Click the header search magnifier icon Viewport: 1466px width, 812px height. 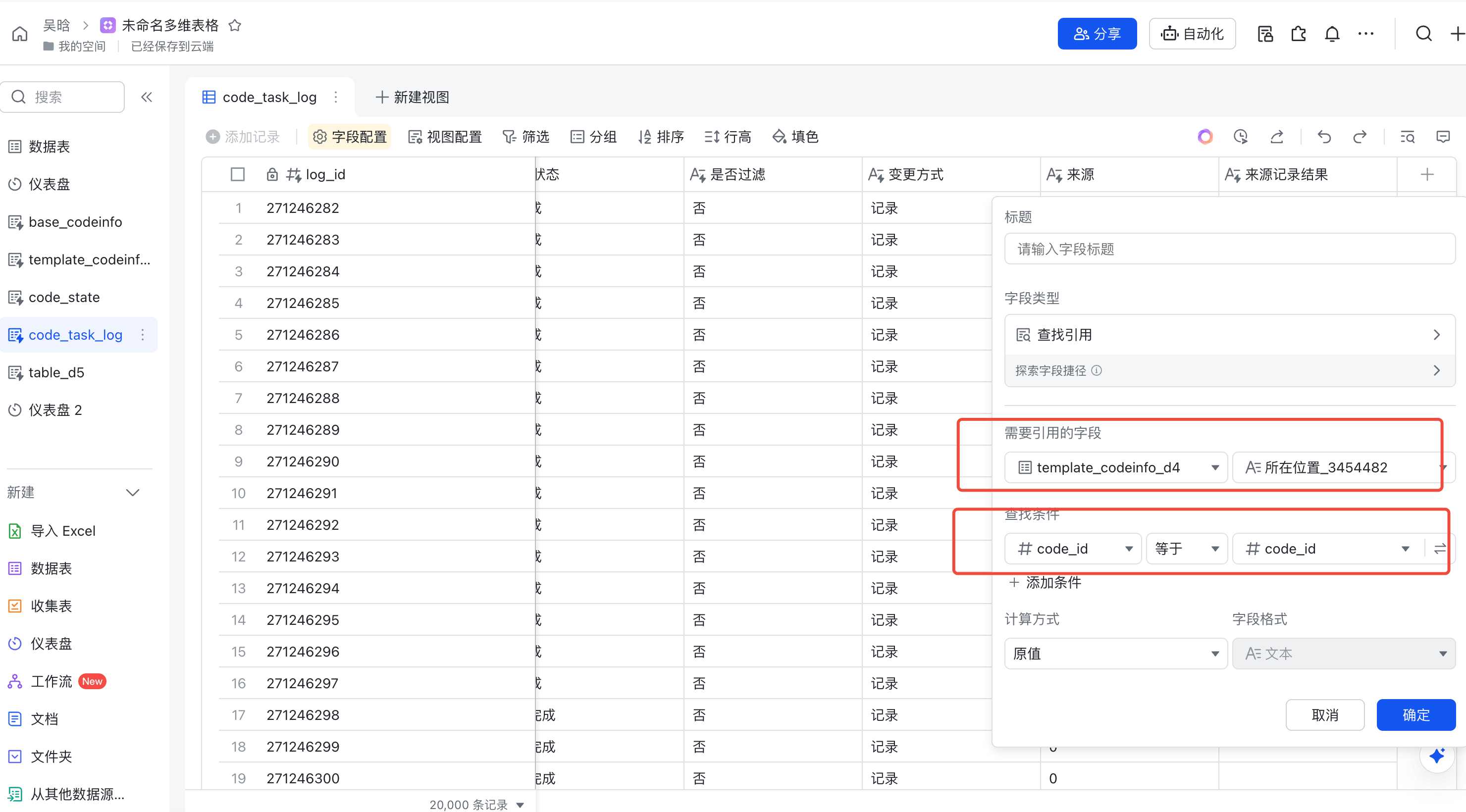1424,34
